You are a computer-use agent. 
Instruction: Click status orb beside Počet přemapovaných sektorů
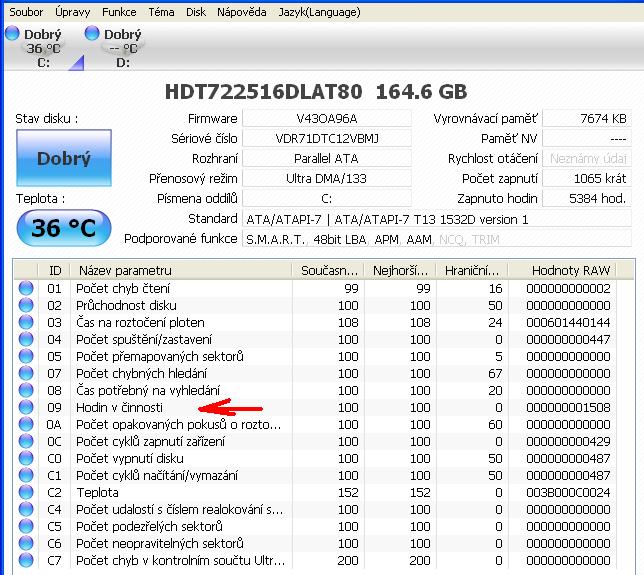coord(26,357)
